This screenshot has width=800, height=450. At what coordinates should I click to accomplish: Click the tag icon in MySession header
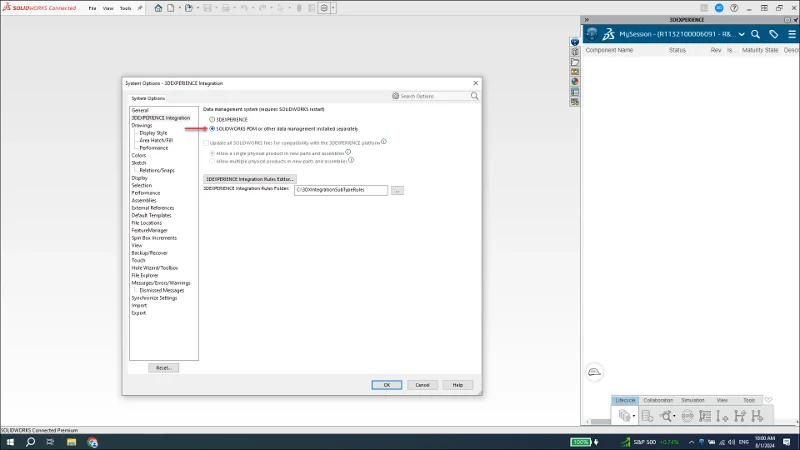pos(774,33)
